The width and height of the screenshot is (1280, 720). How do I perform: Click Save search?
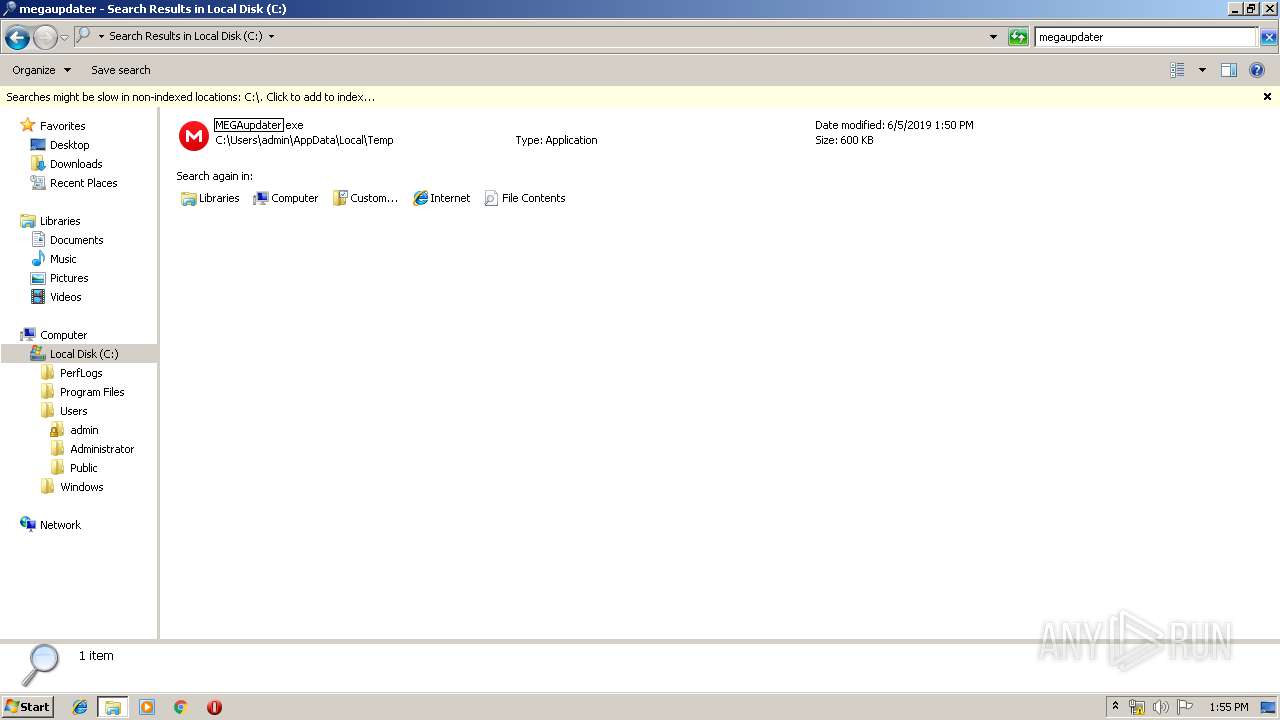click(x=121, y=70)
